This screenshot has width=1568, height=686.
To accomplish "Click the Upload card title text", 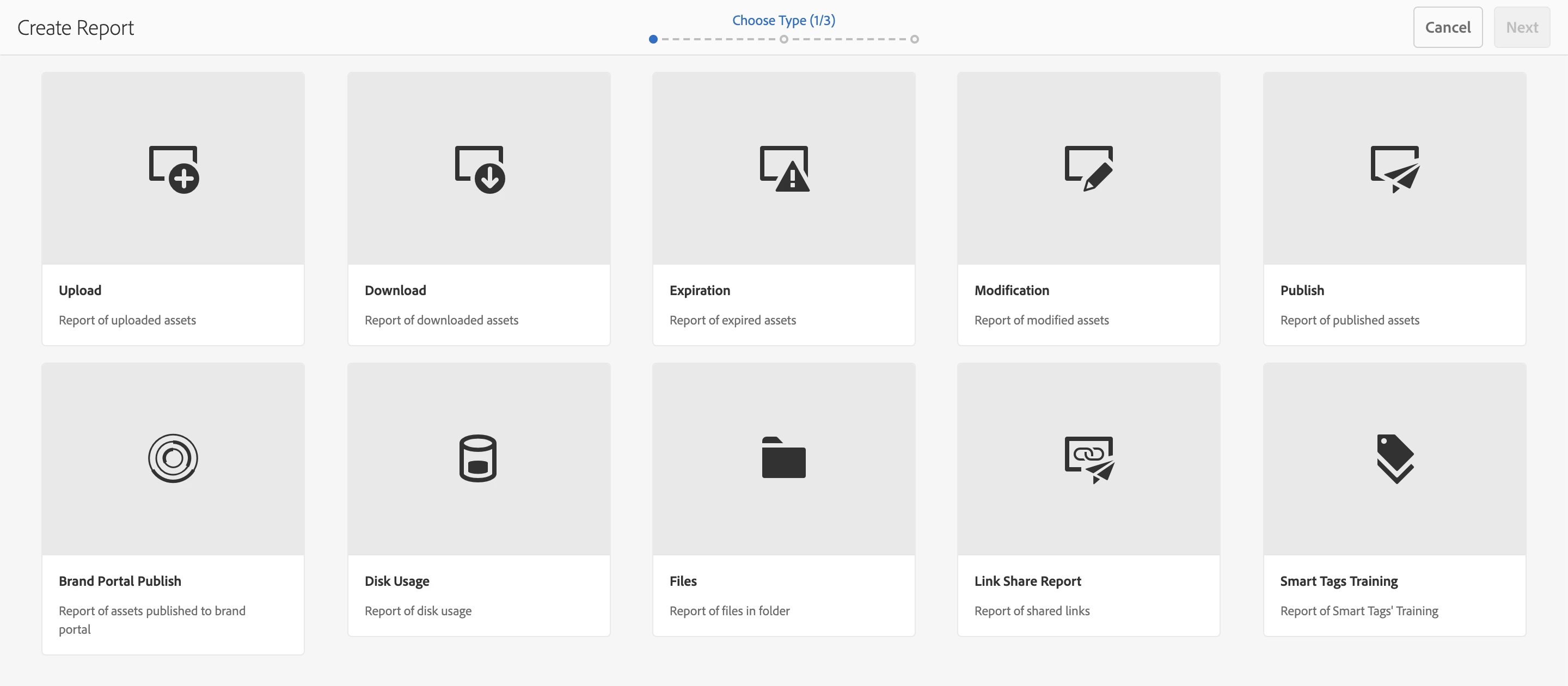I will [79, 290].
